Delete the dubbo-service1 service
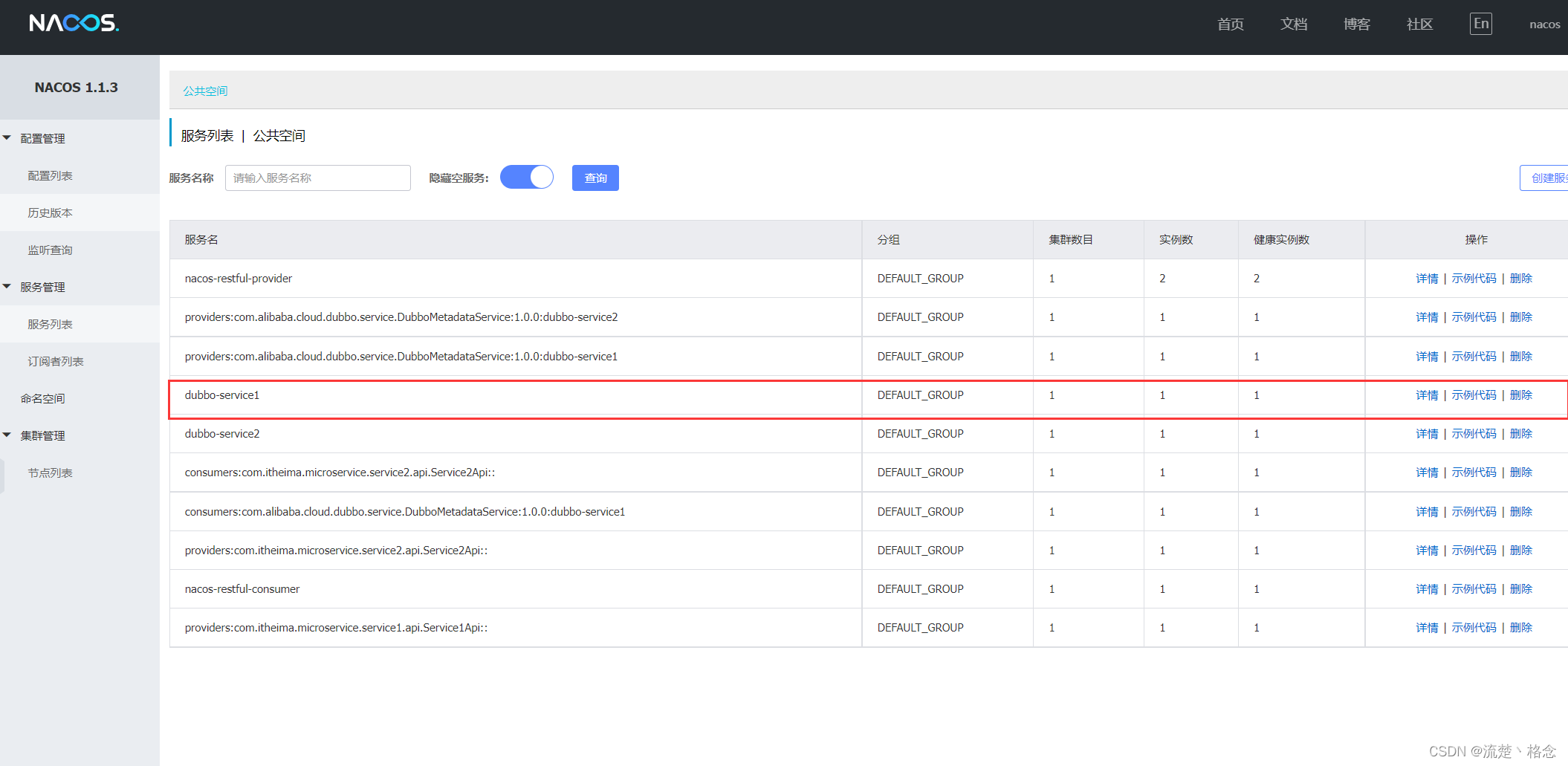The image size is (1568, 766). pyautogui.click(x=1520, y=395)
